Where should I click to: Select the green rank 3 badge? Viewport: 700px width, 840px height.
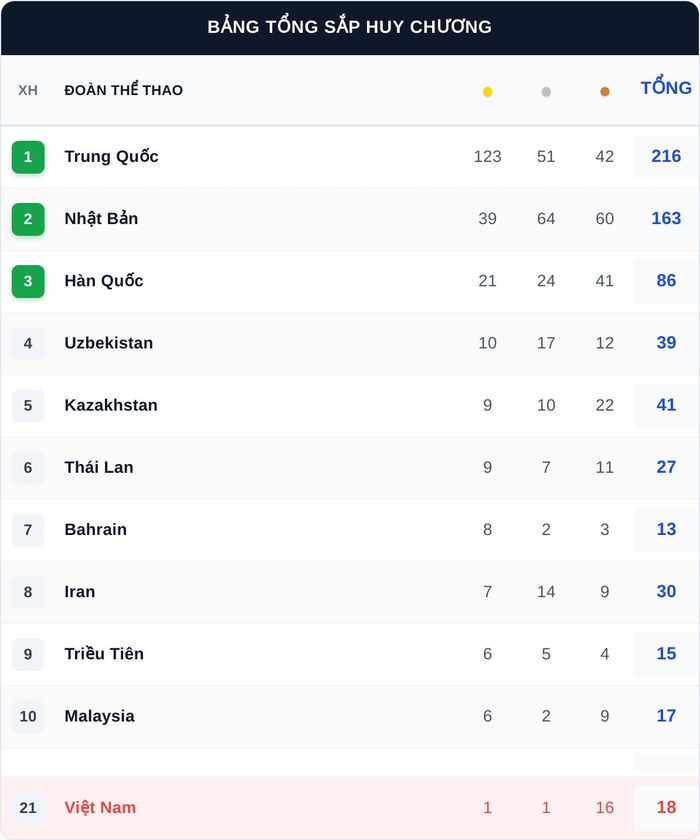click(28, 281)
